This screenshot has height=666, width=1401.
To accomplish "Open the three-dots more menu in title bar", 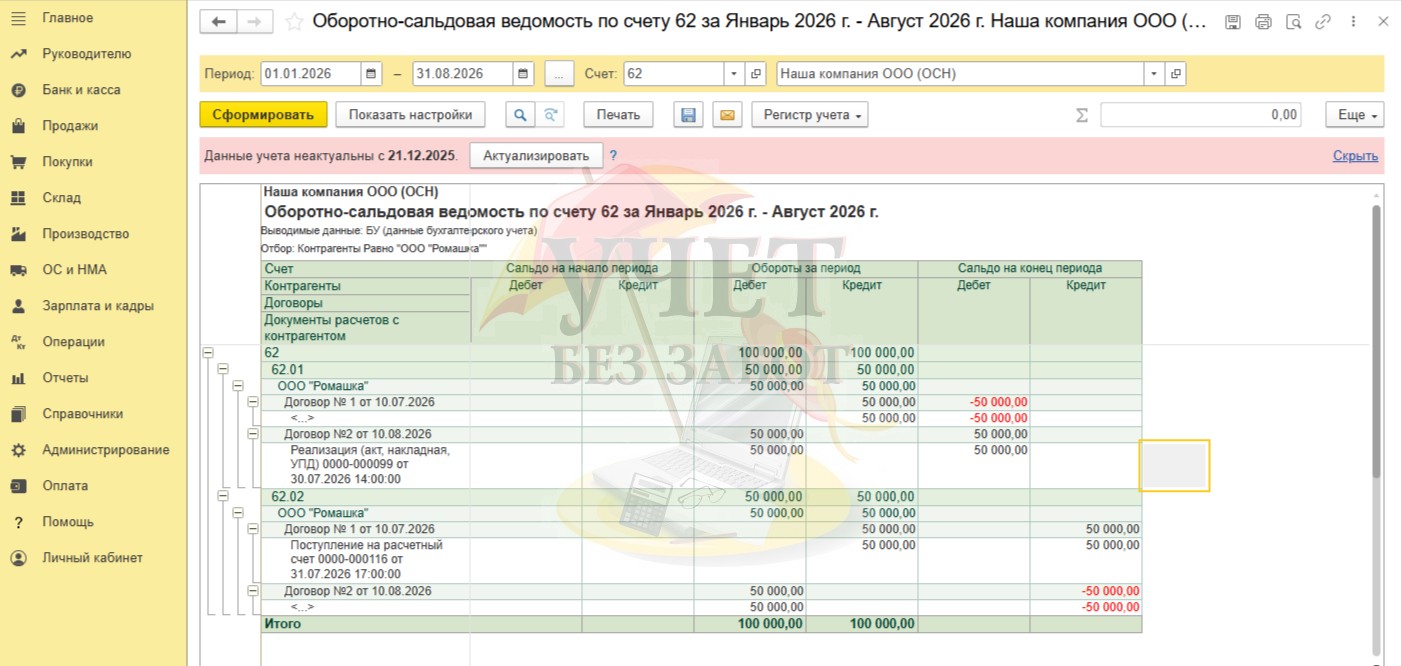I will pos(1352,21).
